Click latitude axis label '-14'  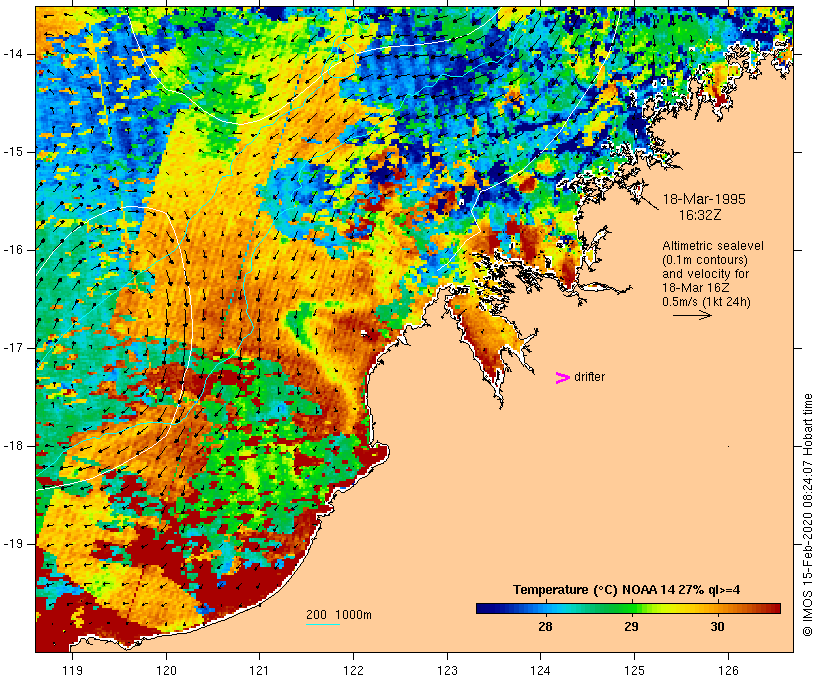click(x=13, y=54)
